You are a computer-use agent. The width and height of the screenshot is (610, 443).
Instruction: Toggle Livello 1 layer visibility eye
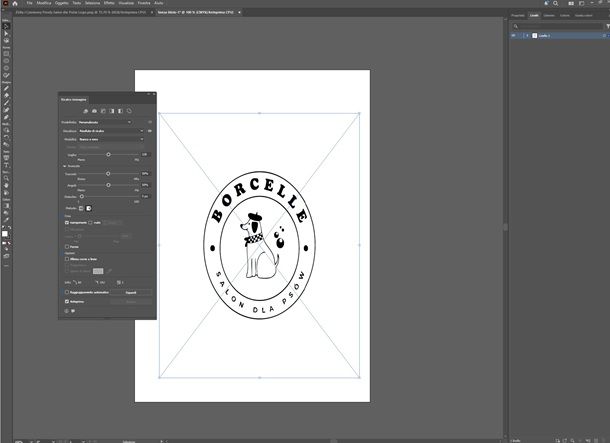point(514,35)
